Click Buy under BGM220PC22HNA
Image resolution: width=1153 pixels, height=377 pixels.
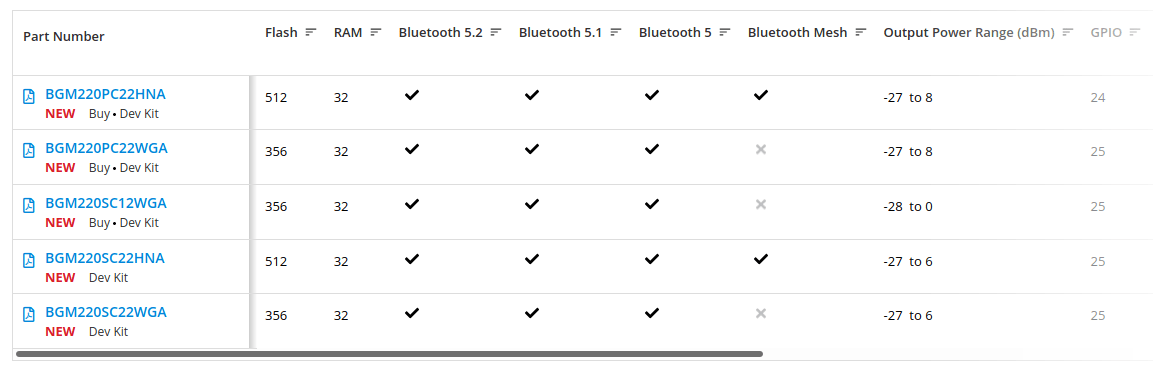coord(99,114)
